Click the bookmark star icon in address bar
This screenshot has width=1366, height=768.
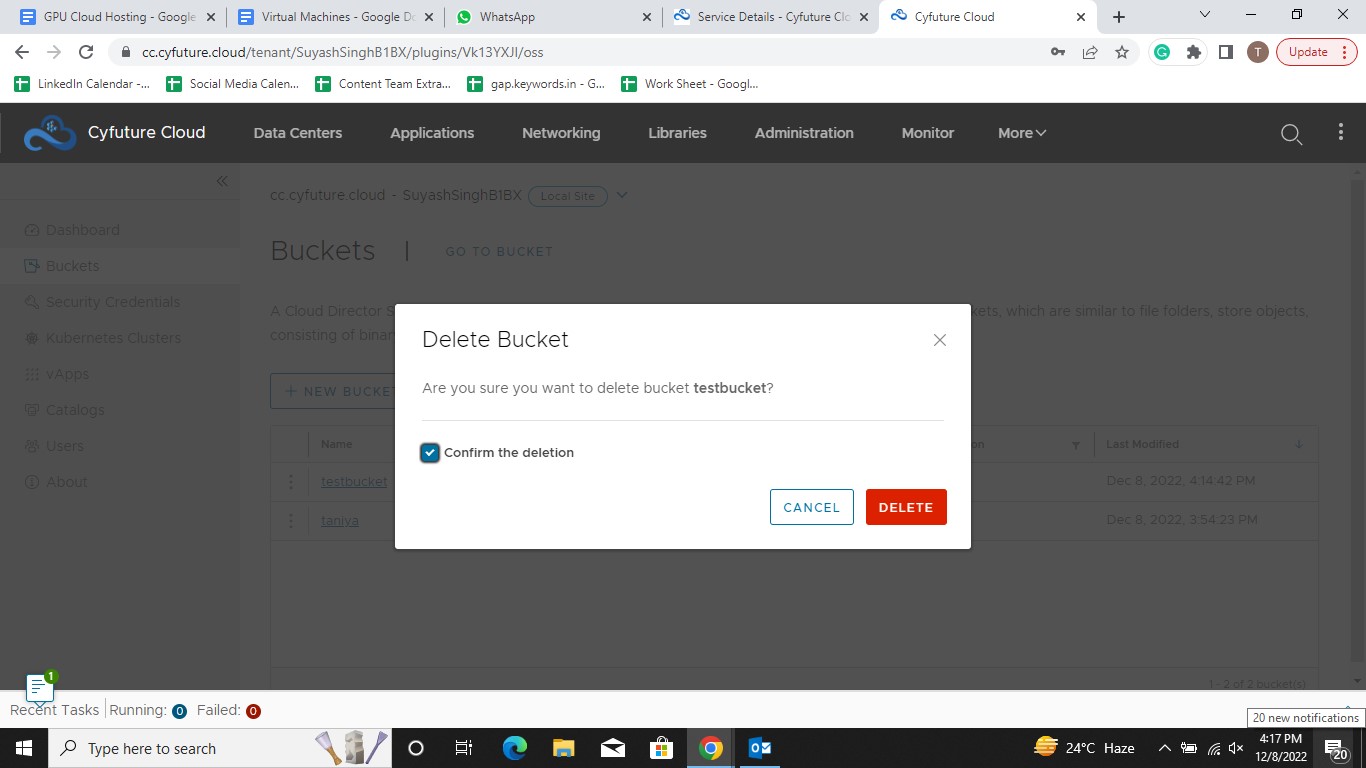click(x=1122, y=52)
